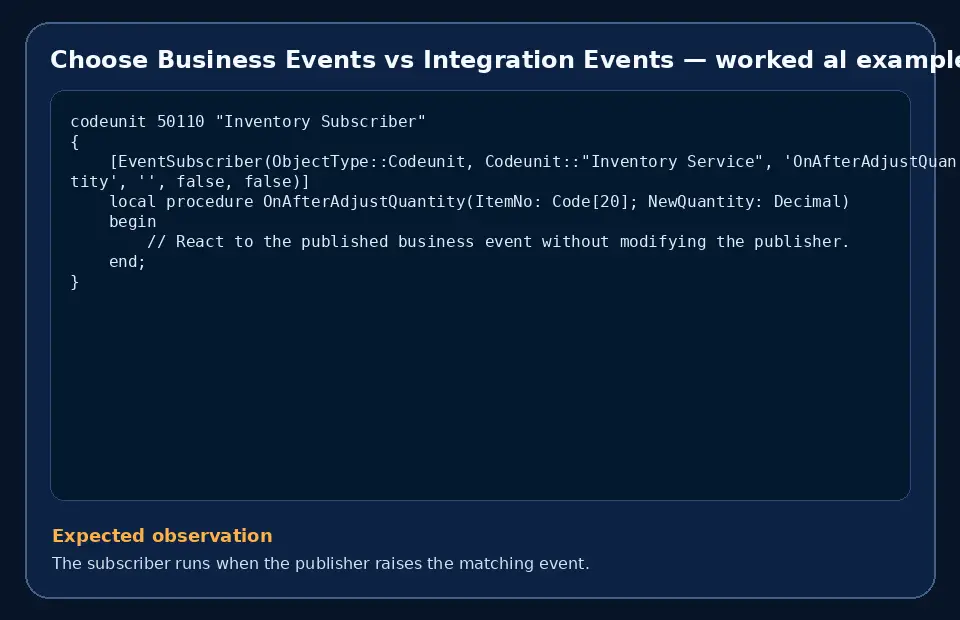The width and height of the screenshot is (960, 620).
Task: Click the 'local procedure OnAfterAdjustQuantity' line
Action: 479,202
